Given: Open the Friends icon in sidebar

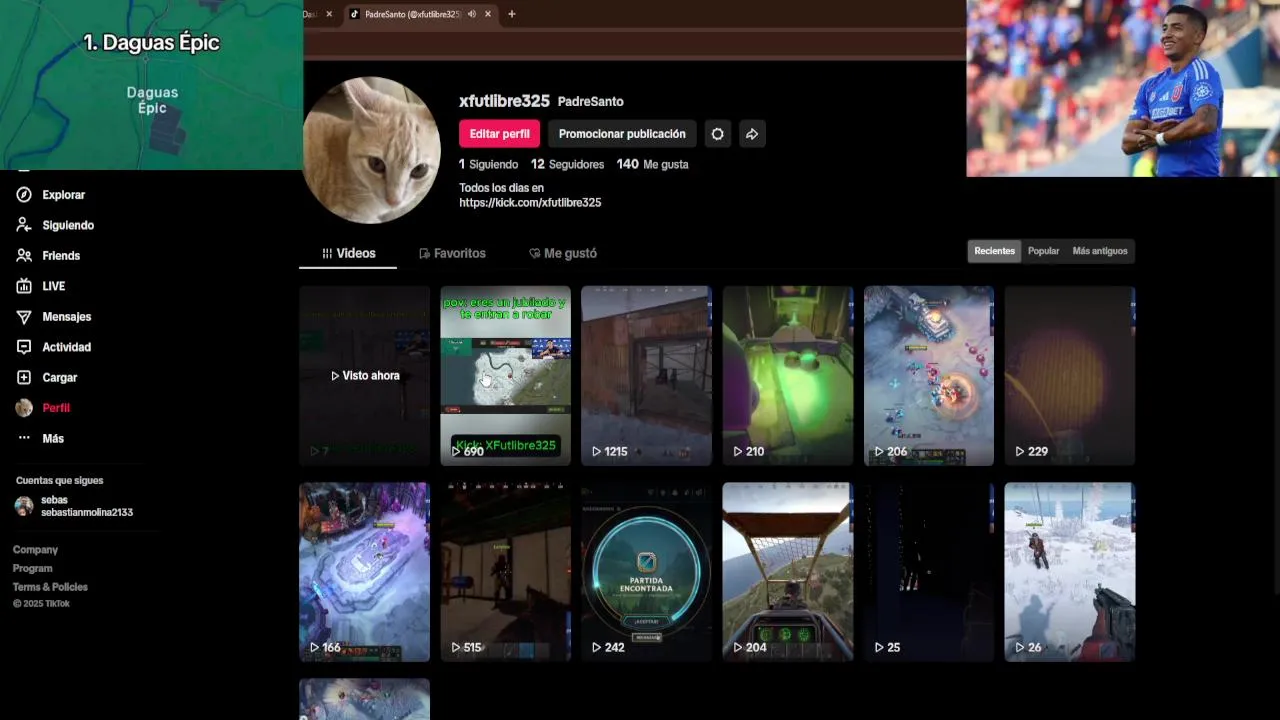Looking at the screenshot, I should (24, 256).
